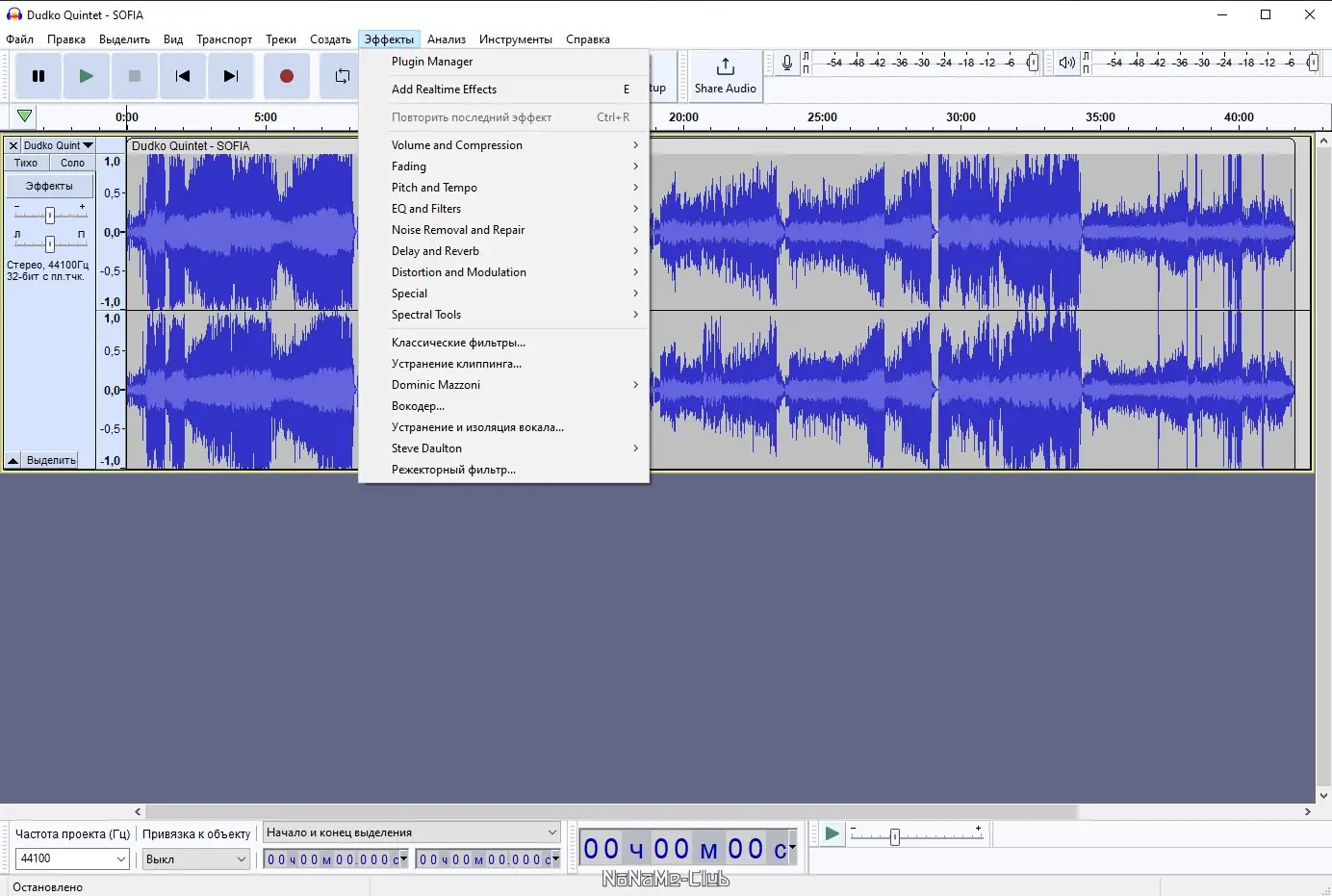
Task: Click the playback meter speaker icon
Action: tap(1066, 63)
